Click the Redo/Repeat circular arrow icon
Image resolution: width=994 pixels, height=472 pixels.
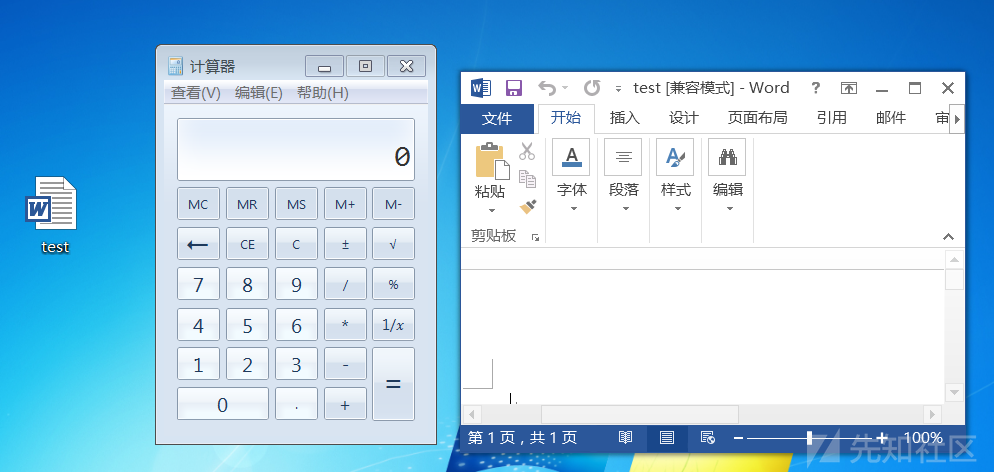(x=592, y=87)
